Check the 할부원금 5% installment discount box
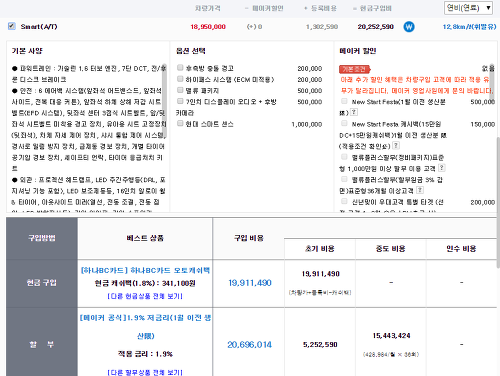Screen dimensions: 500x376 (x=344, y=179)
